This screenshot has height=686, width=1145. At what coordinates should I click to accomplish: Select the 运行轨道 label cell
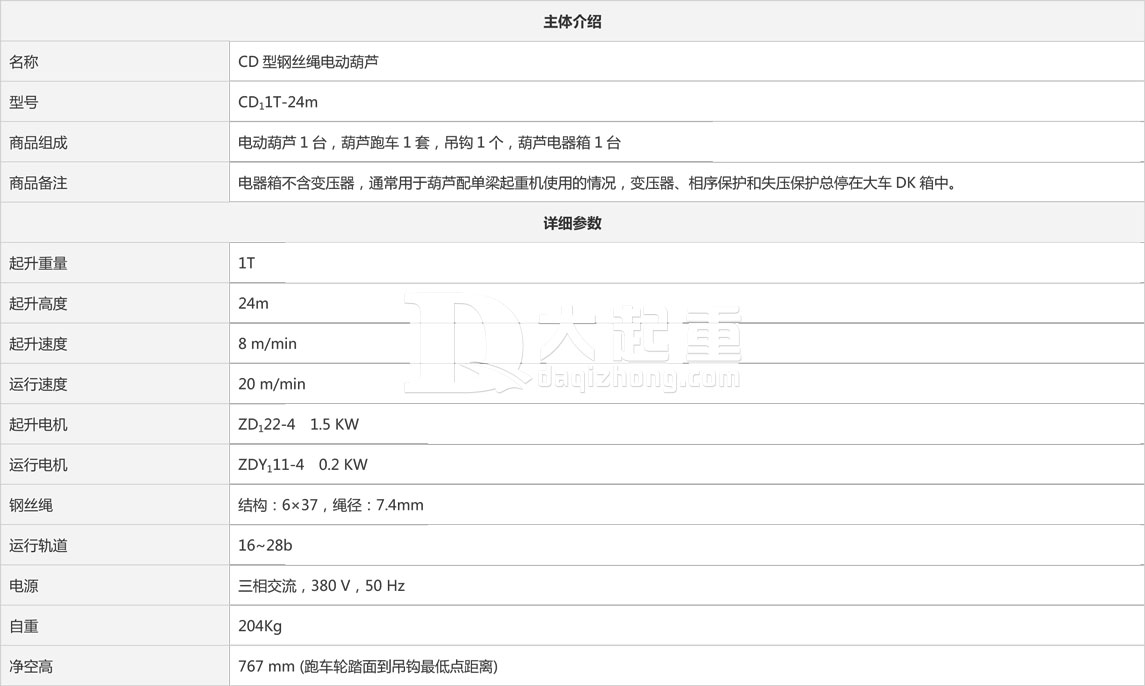(115, 544)
